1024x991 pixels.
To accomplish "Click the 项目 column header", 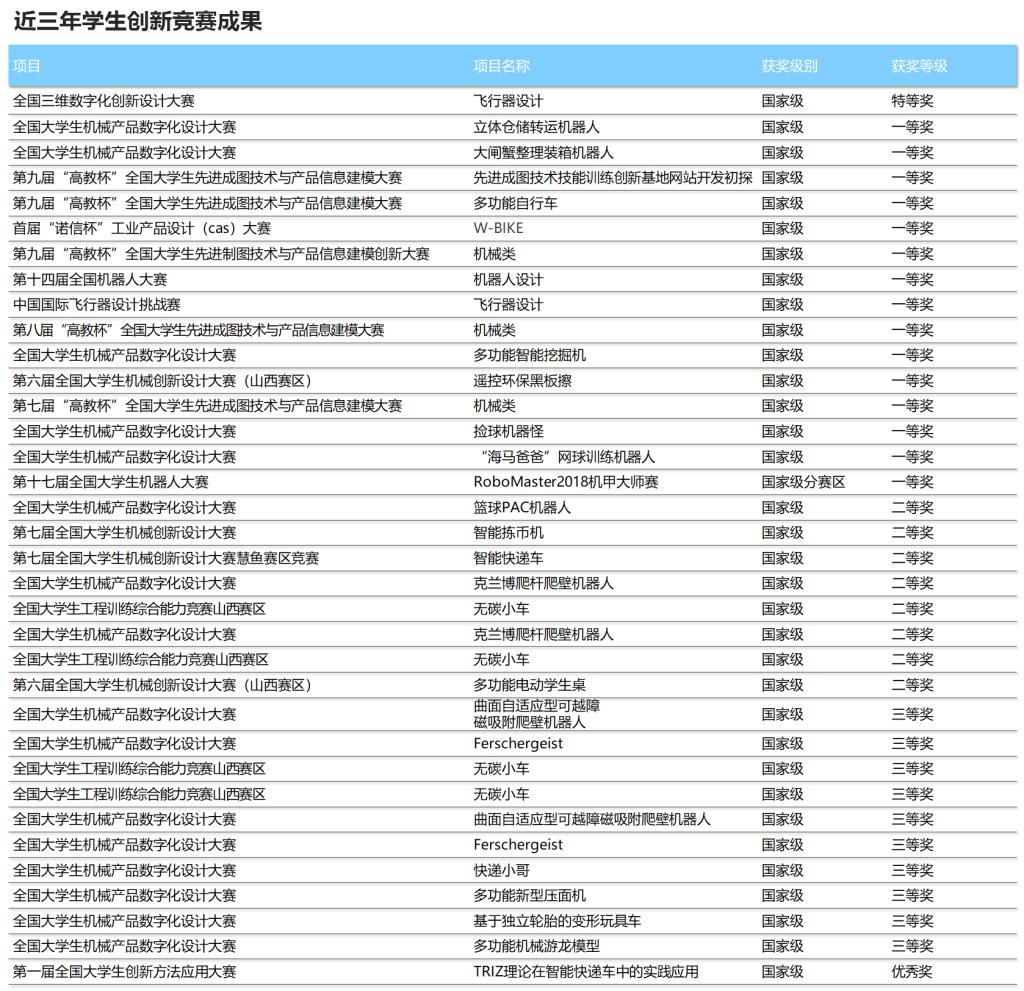I will click(27, 66).
